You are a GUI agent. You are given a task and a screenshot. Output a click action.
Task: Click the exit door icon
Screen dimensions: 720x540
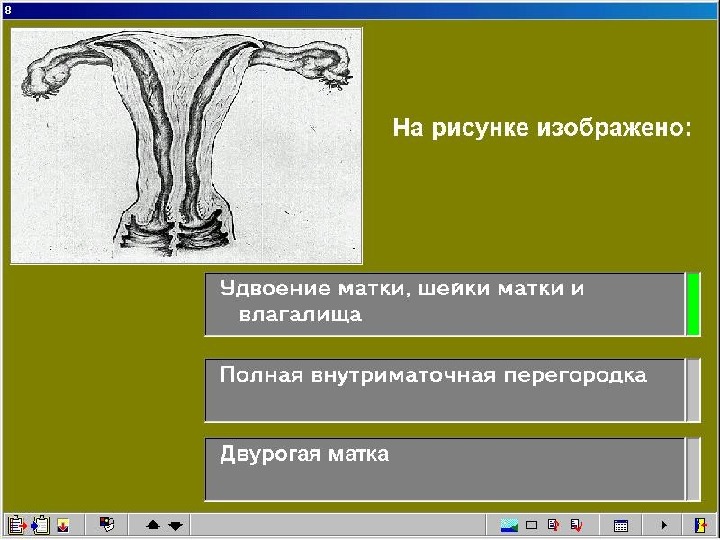701,525
